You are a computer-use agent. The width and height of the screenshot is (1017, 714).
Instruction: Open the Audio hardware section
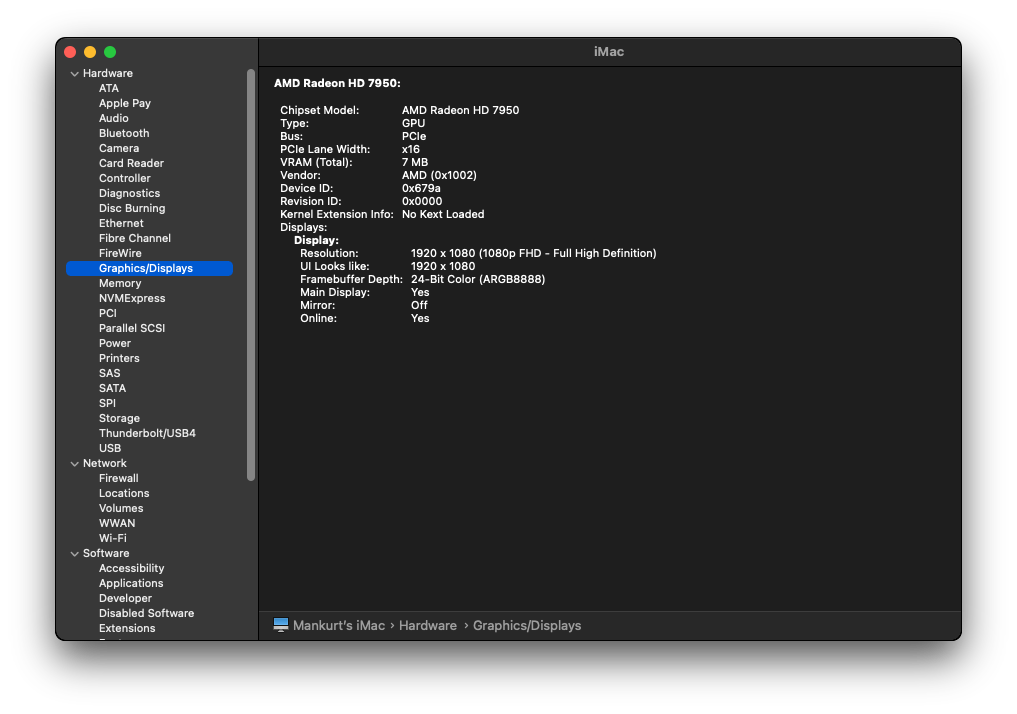113,117
